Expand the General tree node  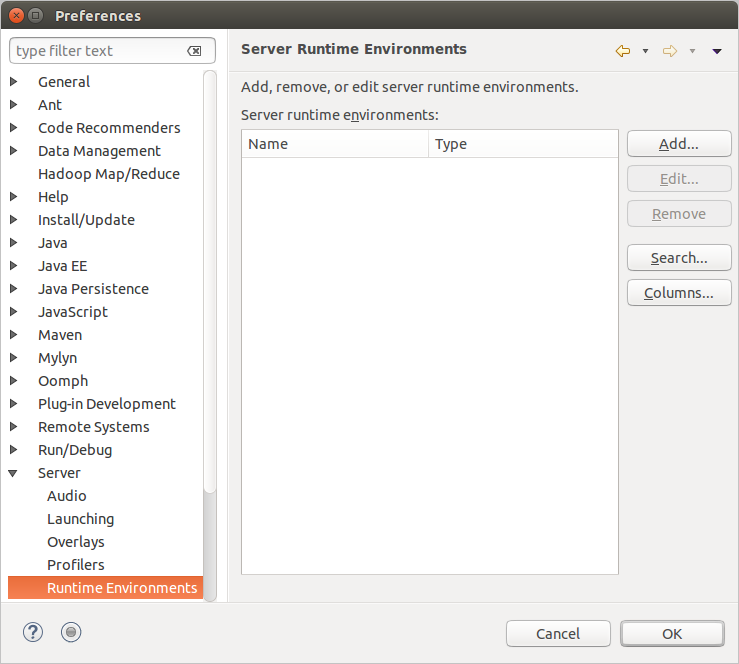click(x=14, y=82)
